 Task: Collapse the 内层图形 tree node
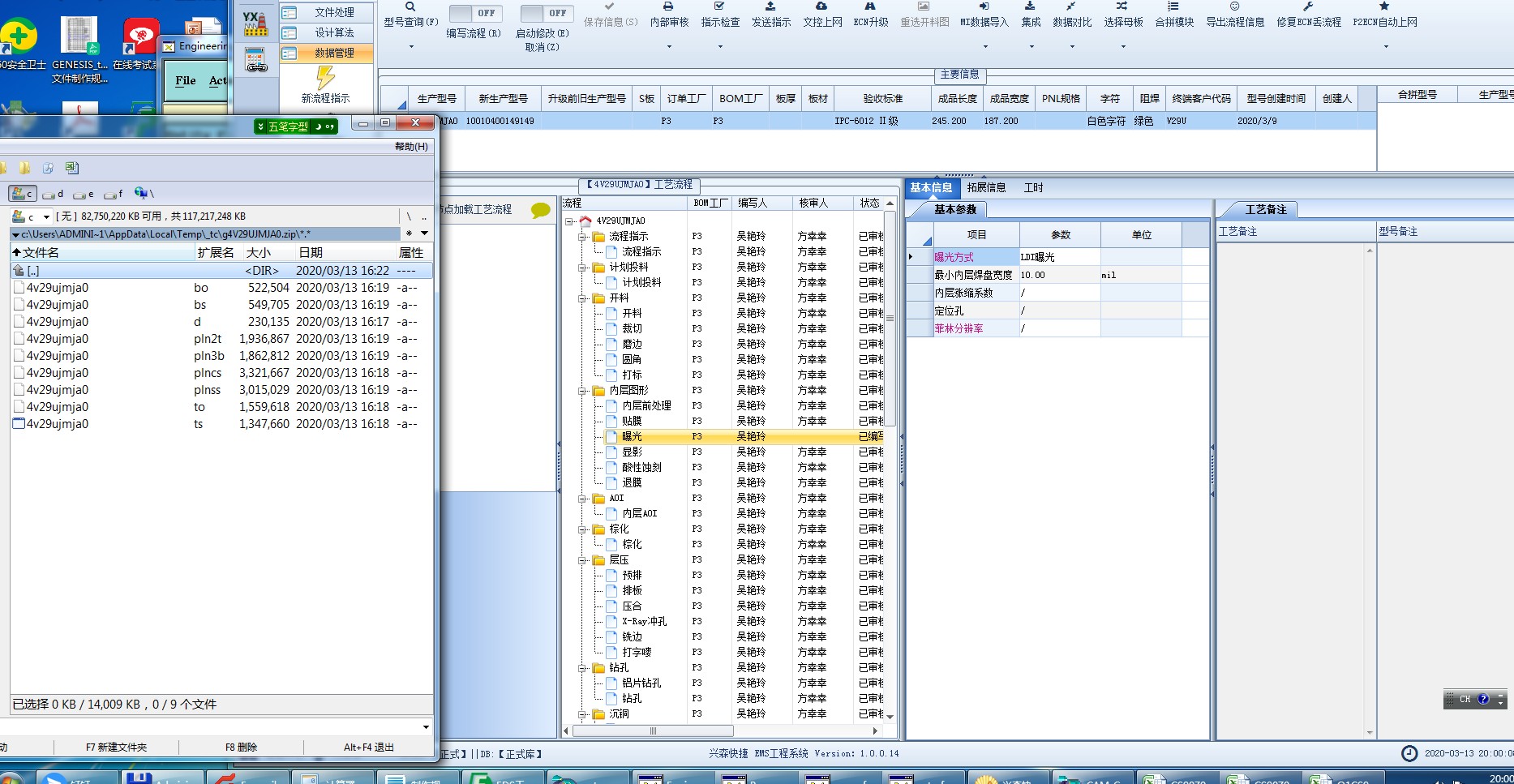(582, 391)
